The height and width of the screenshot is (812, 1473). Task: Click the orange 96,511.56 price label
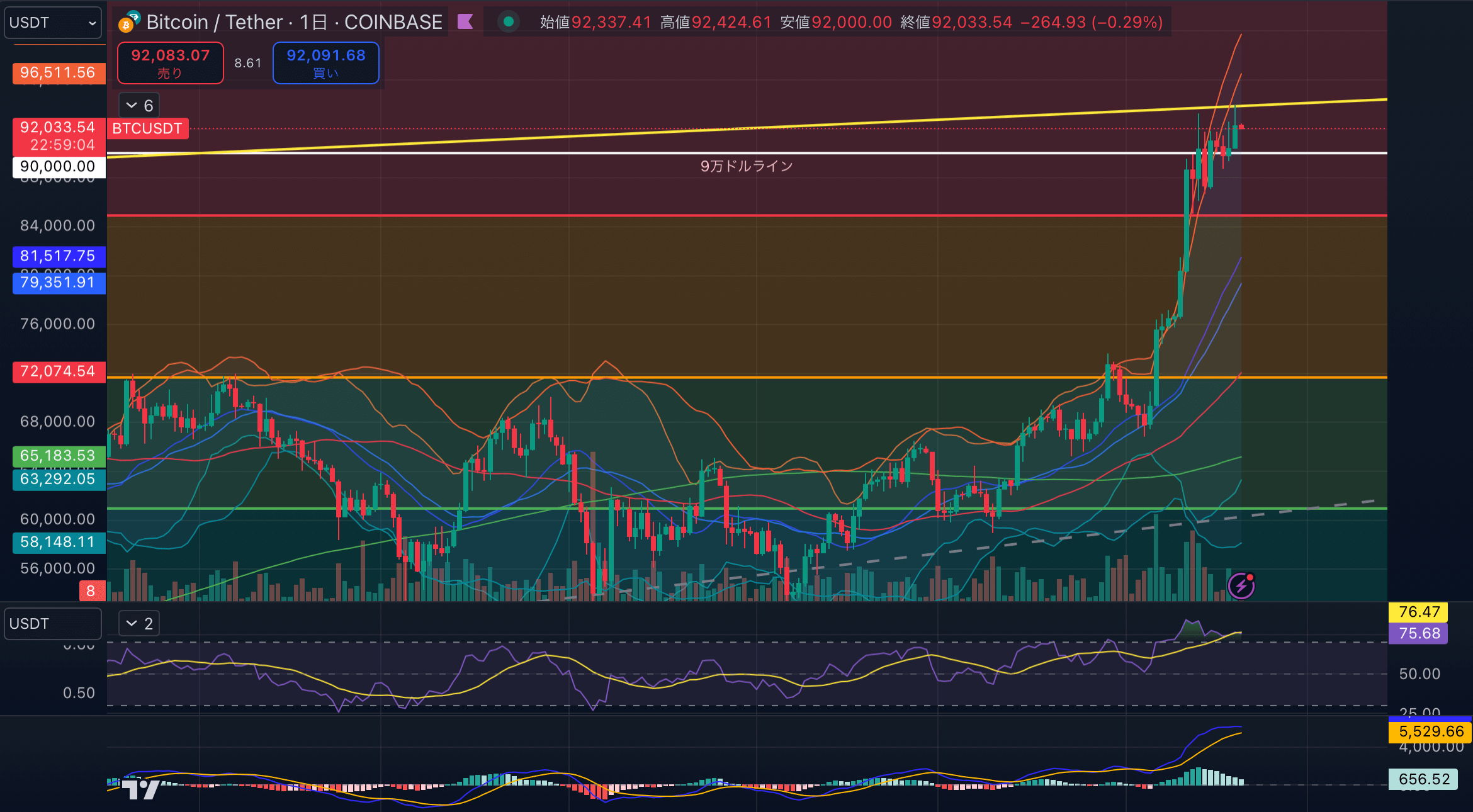pos(59,73)
